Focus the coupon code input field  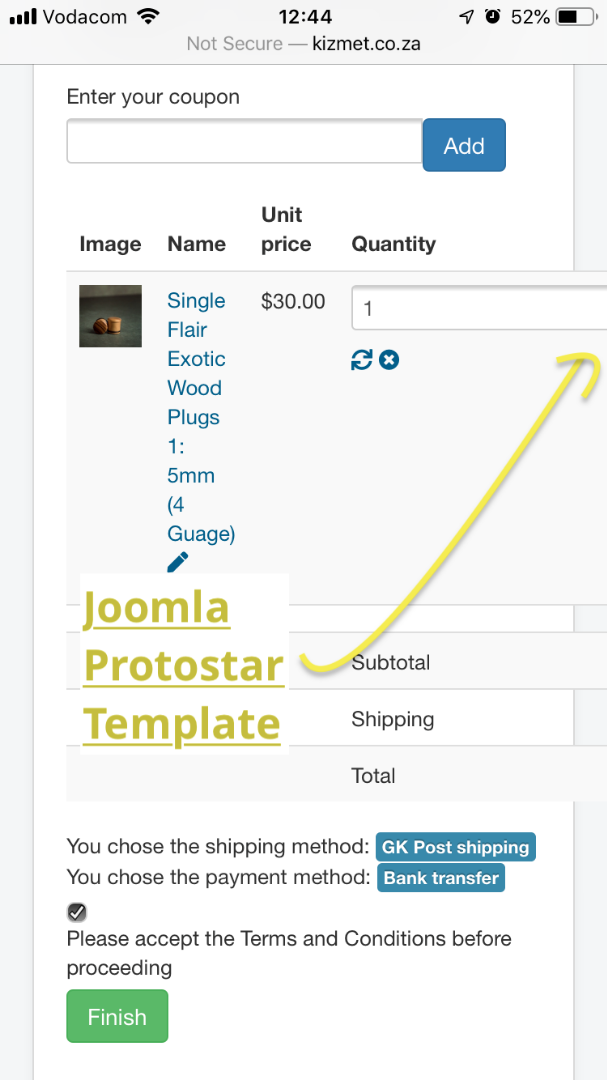244,141
